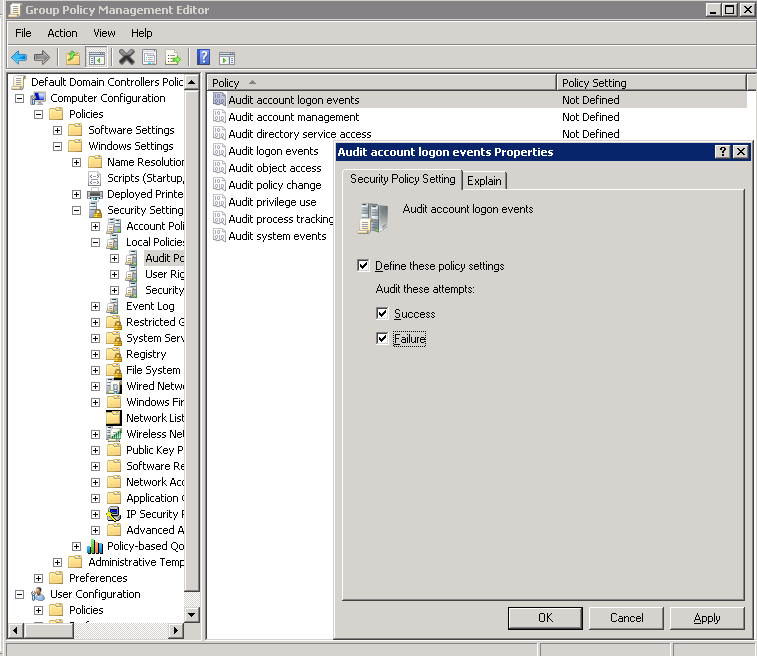Toggle the Failure checkbox
757x656 pixels.
click(382, 338)
